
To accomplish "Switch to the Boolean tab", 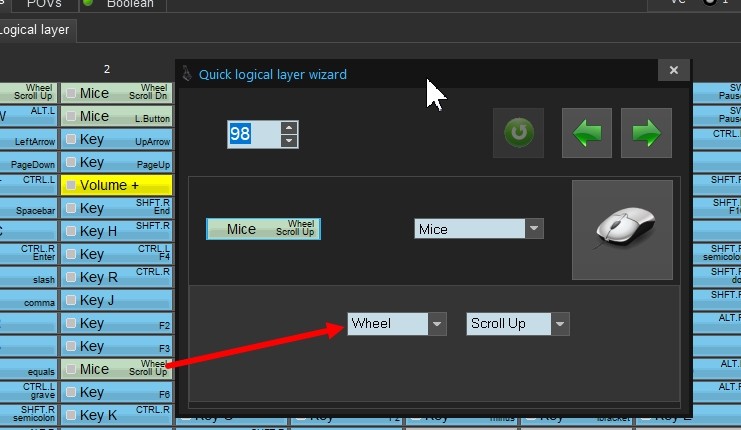I will [x=122, y=5].
